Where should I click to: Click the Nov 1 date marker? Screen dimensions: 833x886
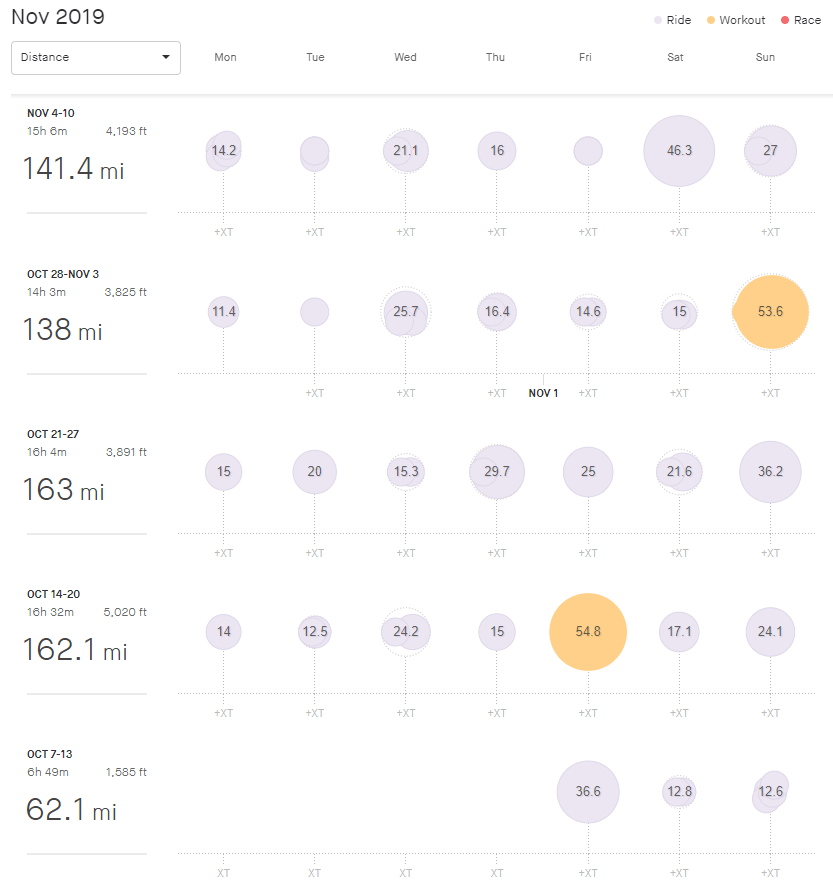543,393
